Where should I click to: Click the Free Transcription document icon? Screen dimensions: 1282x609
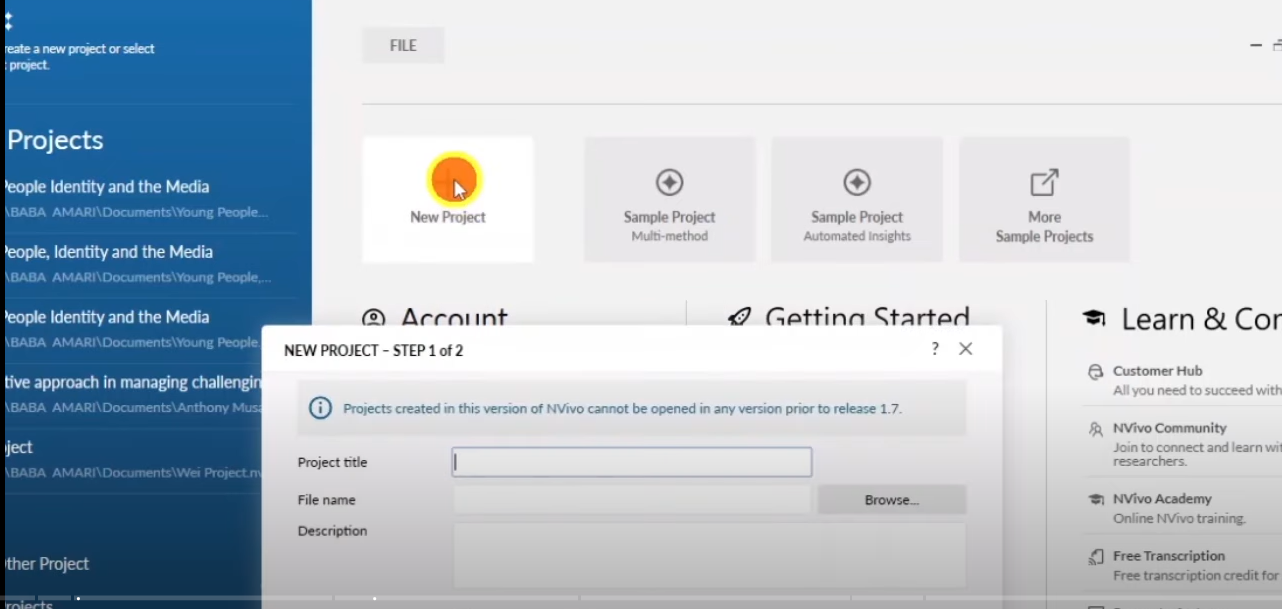coord(1095,556)
